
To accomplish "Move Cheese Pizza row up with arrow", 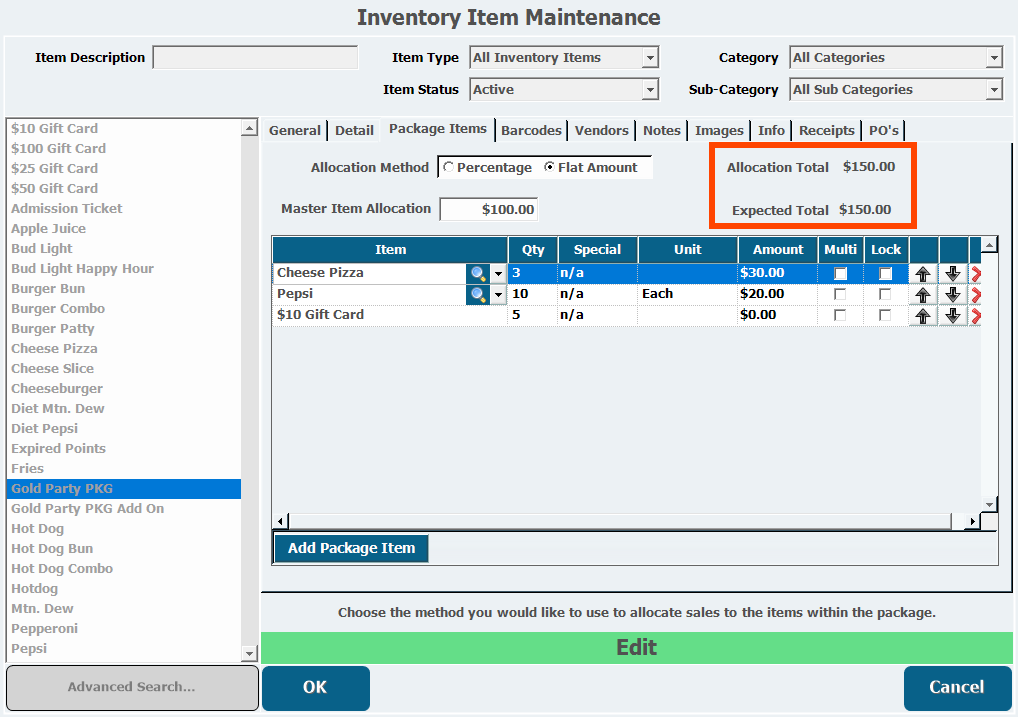I will [923, 273].
